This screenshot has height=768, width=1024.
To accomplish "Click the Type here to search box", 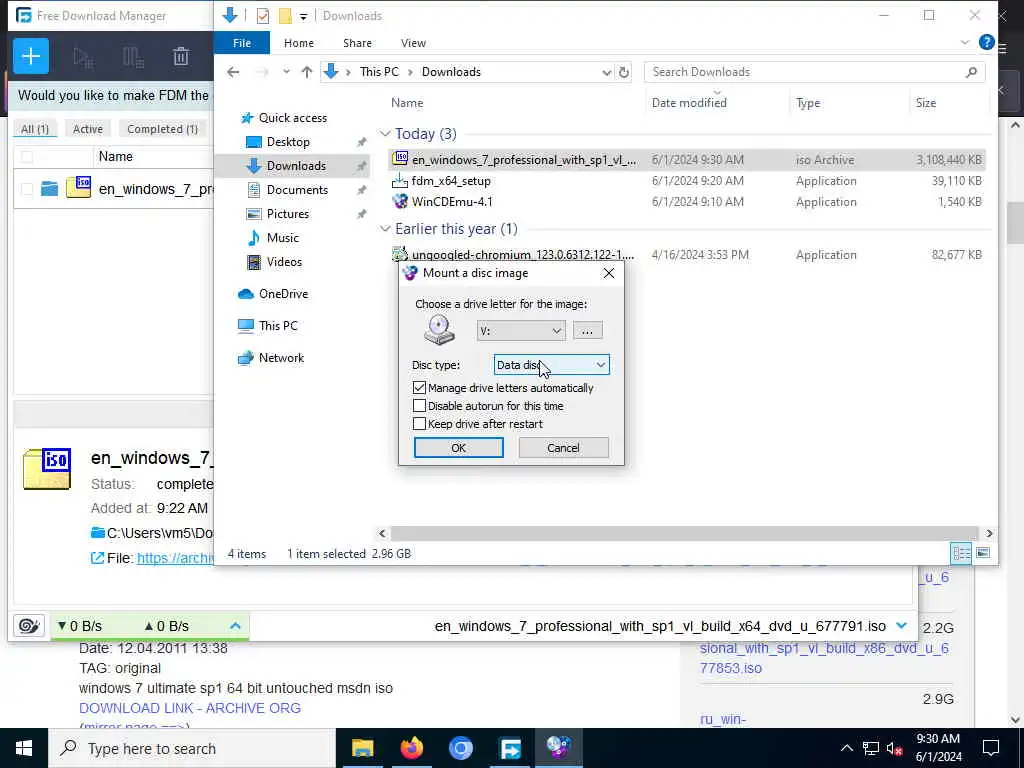I will 193,748.
